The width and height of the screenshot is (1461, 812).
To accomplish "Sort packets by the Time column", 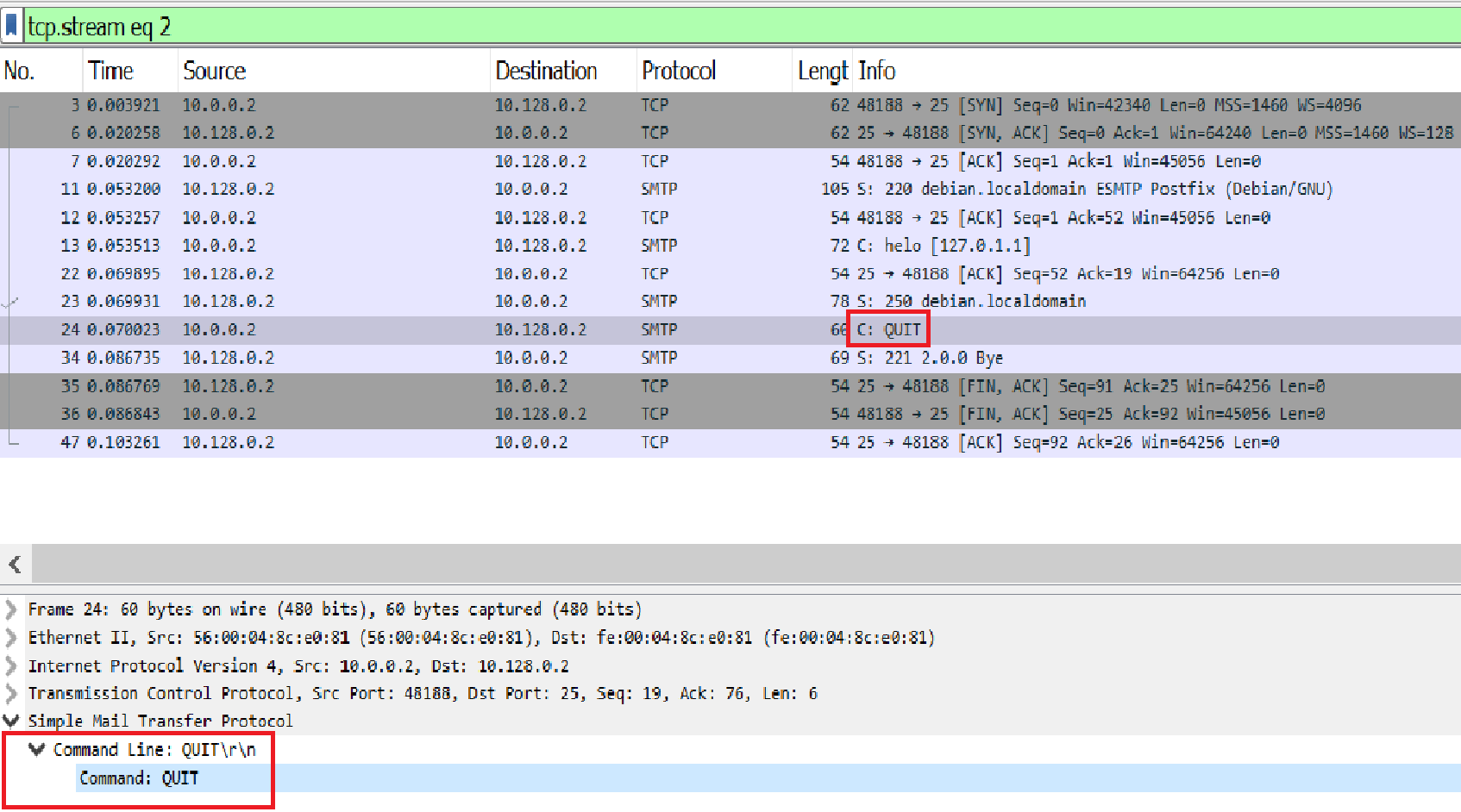I will (110, 70).
